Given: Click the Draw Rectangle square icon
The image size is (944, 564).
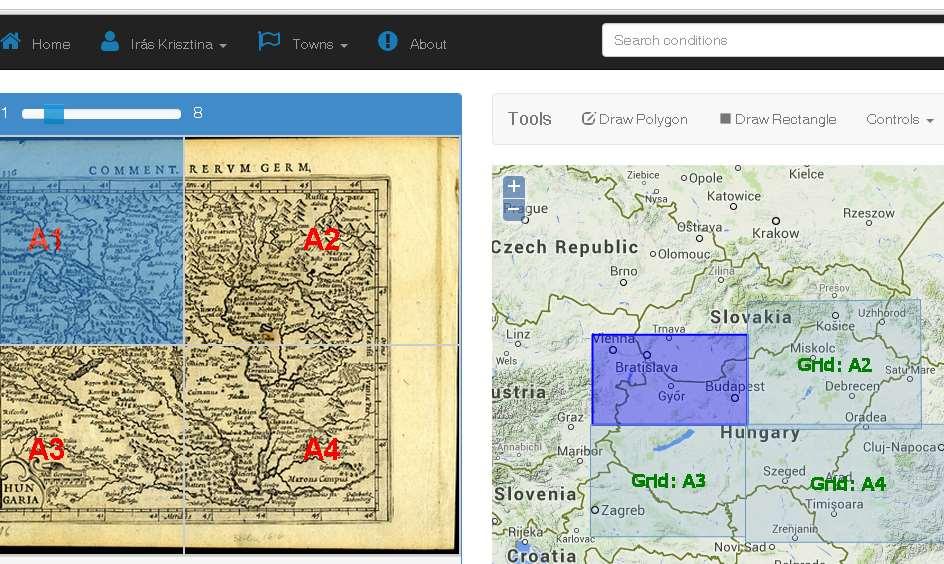Looking at the screenshot, I should (725, 118).
